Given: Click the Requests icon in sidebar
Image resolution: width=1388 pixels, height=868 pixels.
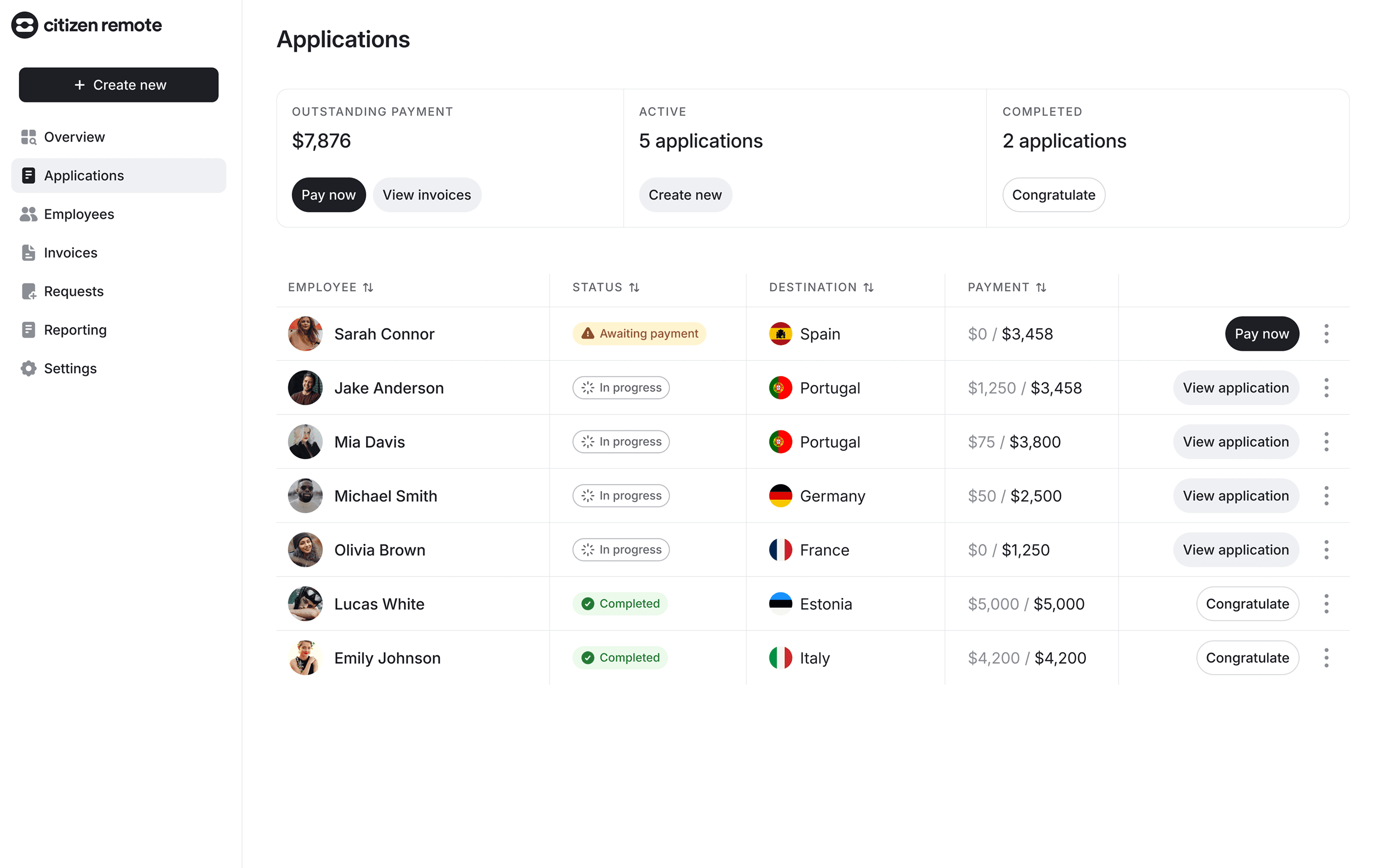Looking at the screenshot, I should [28, 291].
